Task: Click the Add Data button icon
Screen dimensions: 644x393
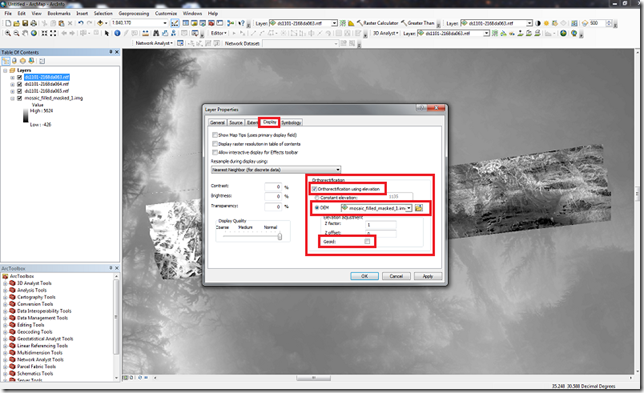Action: pyautogui.click(x=100, y=23)
